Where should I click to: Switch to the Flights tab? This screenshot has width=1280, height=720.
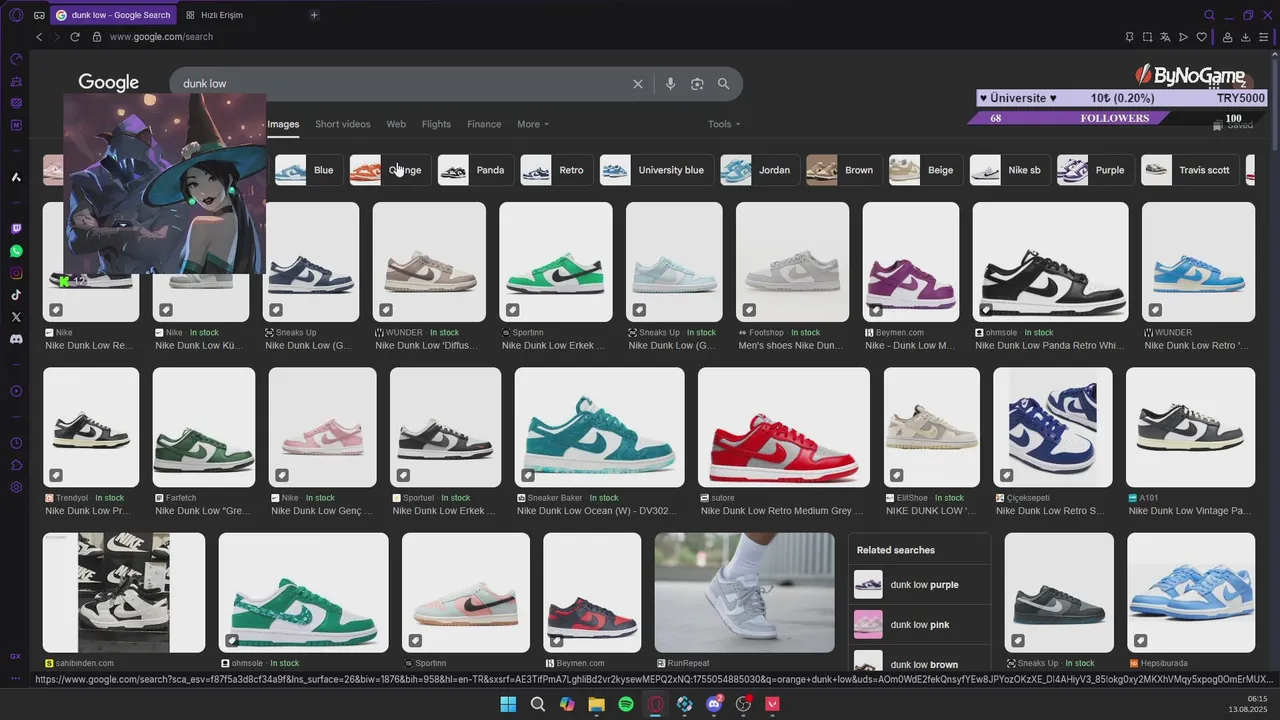tap(436, 124)
